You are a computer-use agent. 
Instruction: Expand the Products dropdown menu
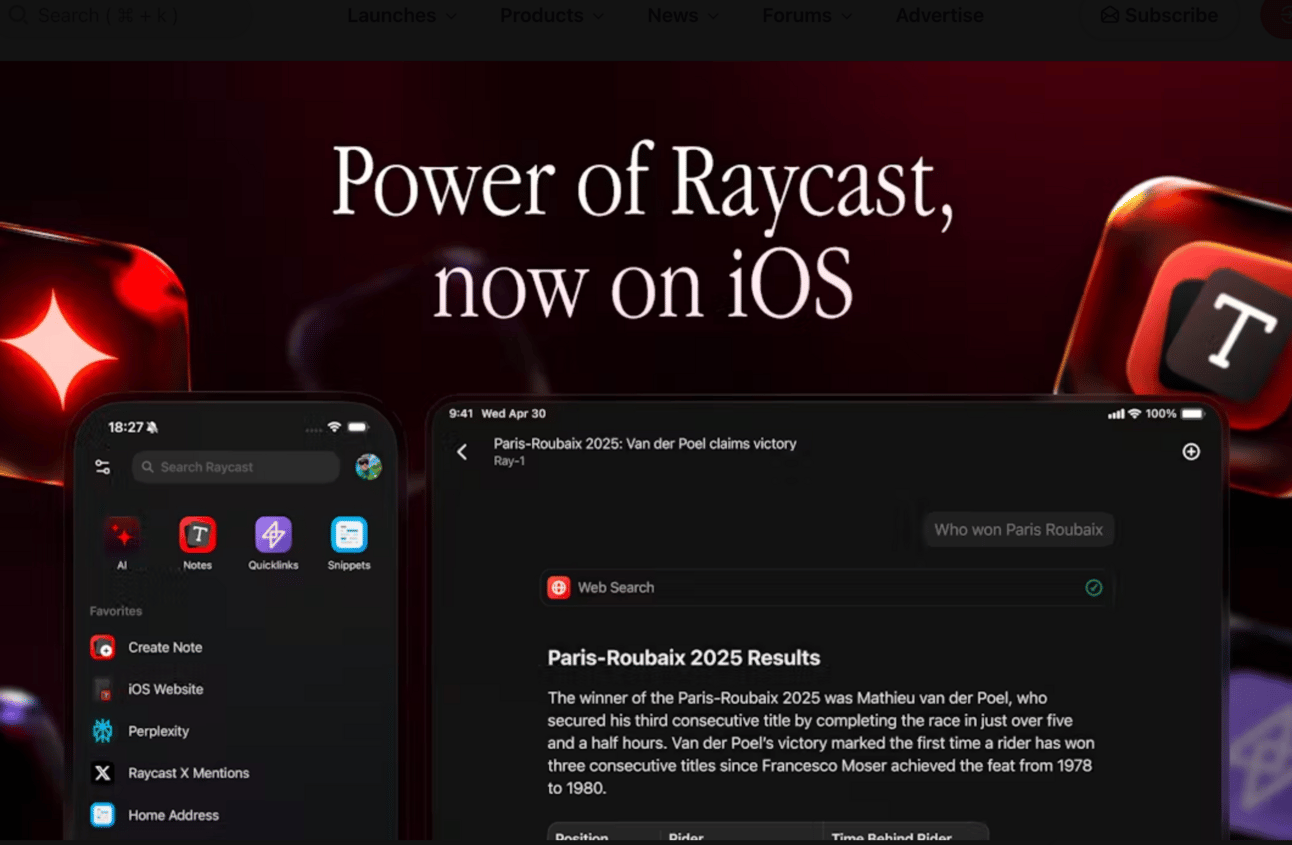552,16
